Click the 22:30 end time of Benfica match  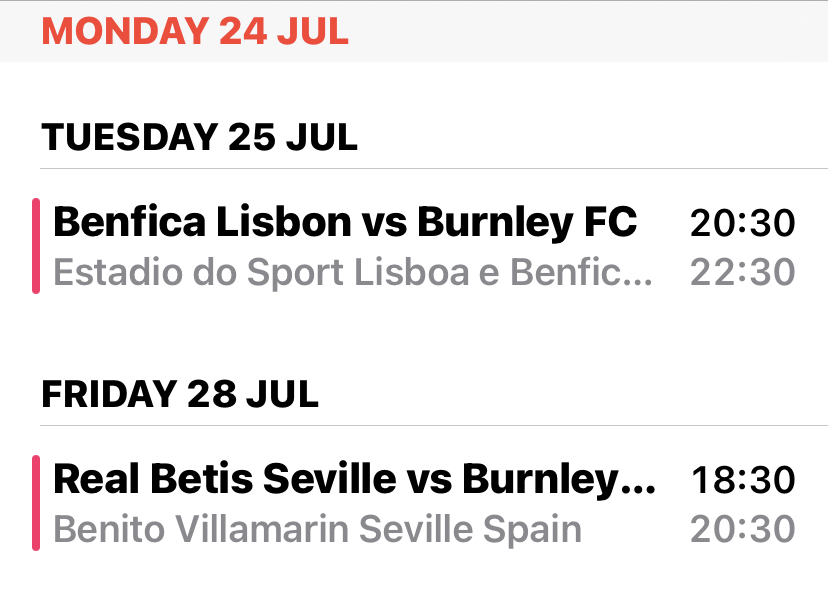click(742, 272)
